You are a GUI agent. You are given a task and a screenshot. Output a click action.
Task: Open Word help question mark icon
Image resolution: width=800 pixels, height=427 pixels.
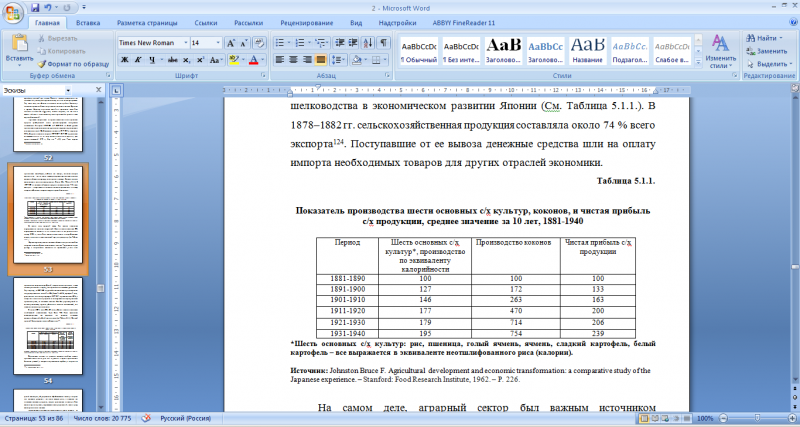[793, 22]
